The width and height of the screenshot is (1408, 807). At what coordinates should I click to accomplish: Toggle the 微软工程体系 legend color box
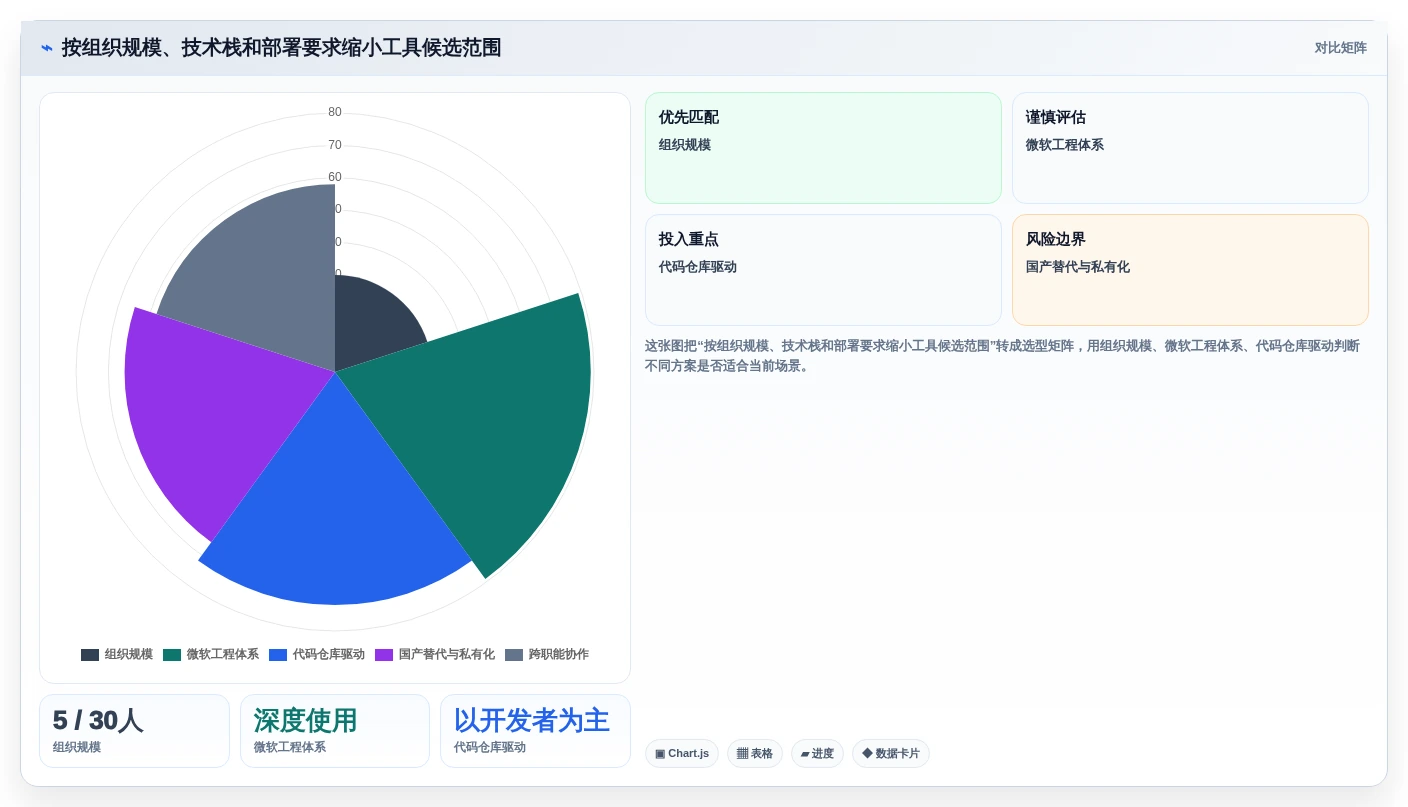(x=172, y=655)
